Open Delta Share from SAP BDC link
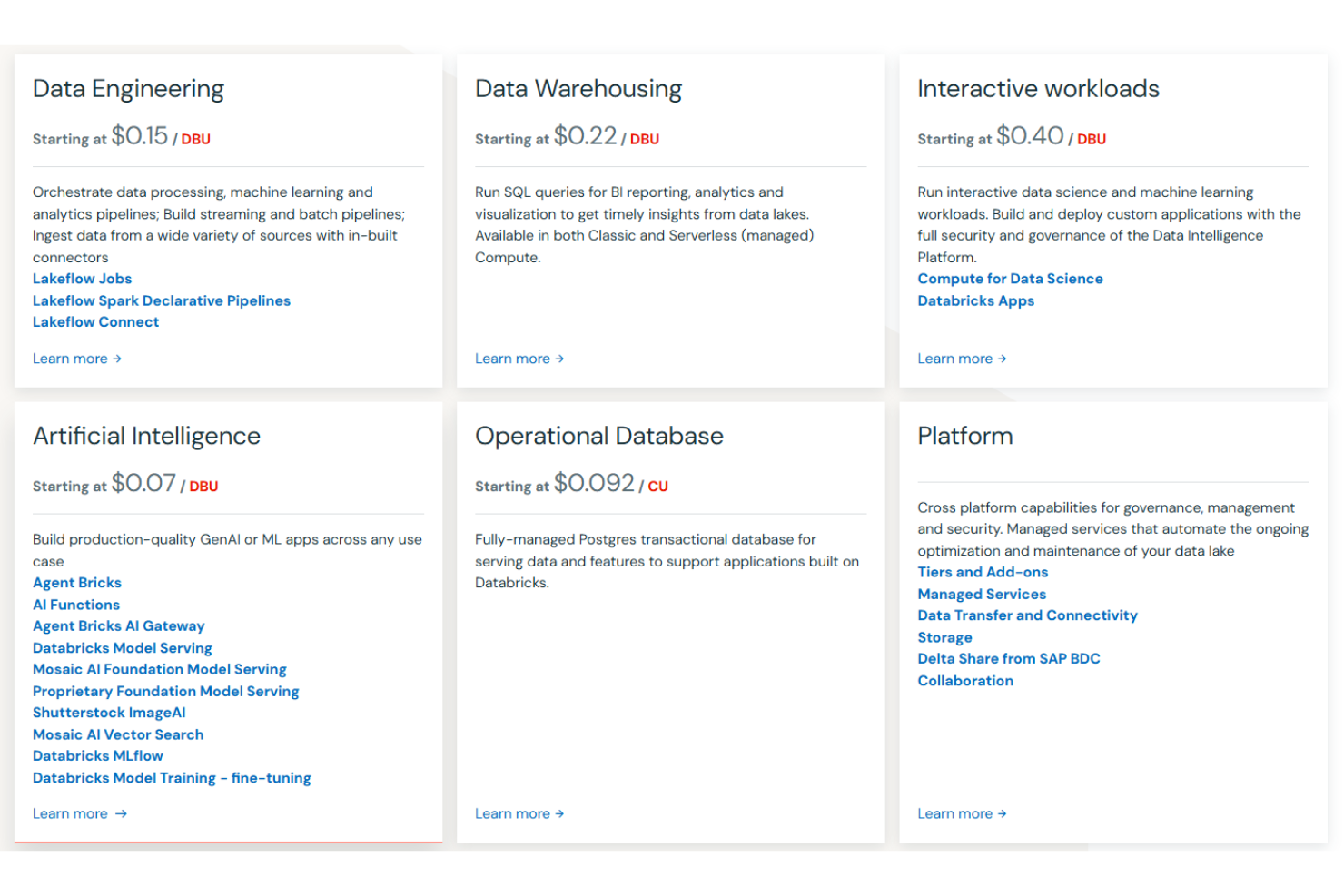 point(1008,659)
